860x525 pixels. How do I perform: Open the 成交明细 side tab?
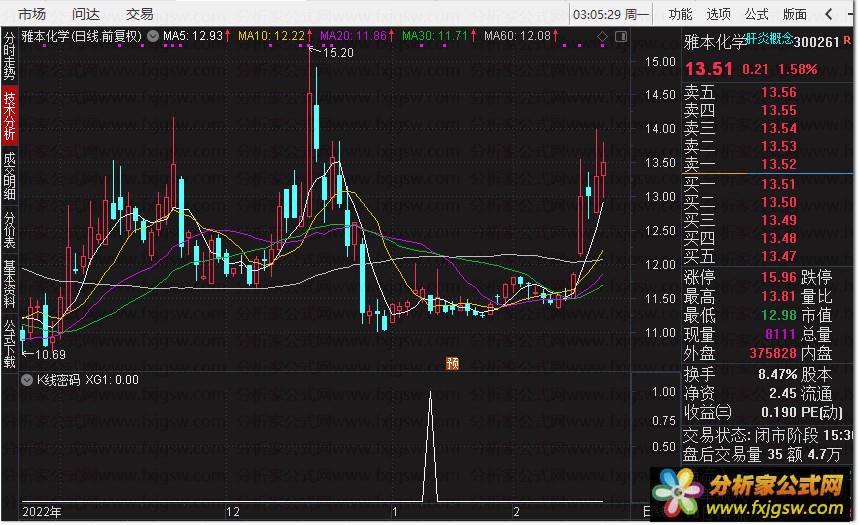click(9, 176)
